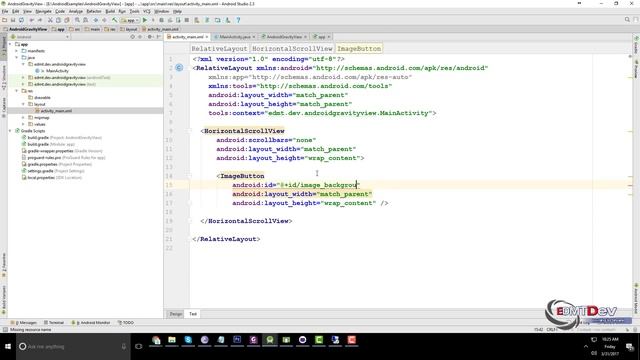Collapse the Gradle Scripts node

point(10,131)
